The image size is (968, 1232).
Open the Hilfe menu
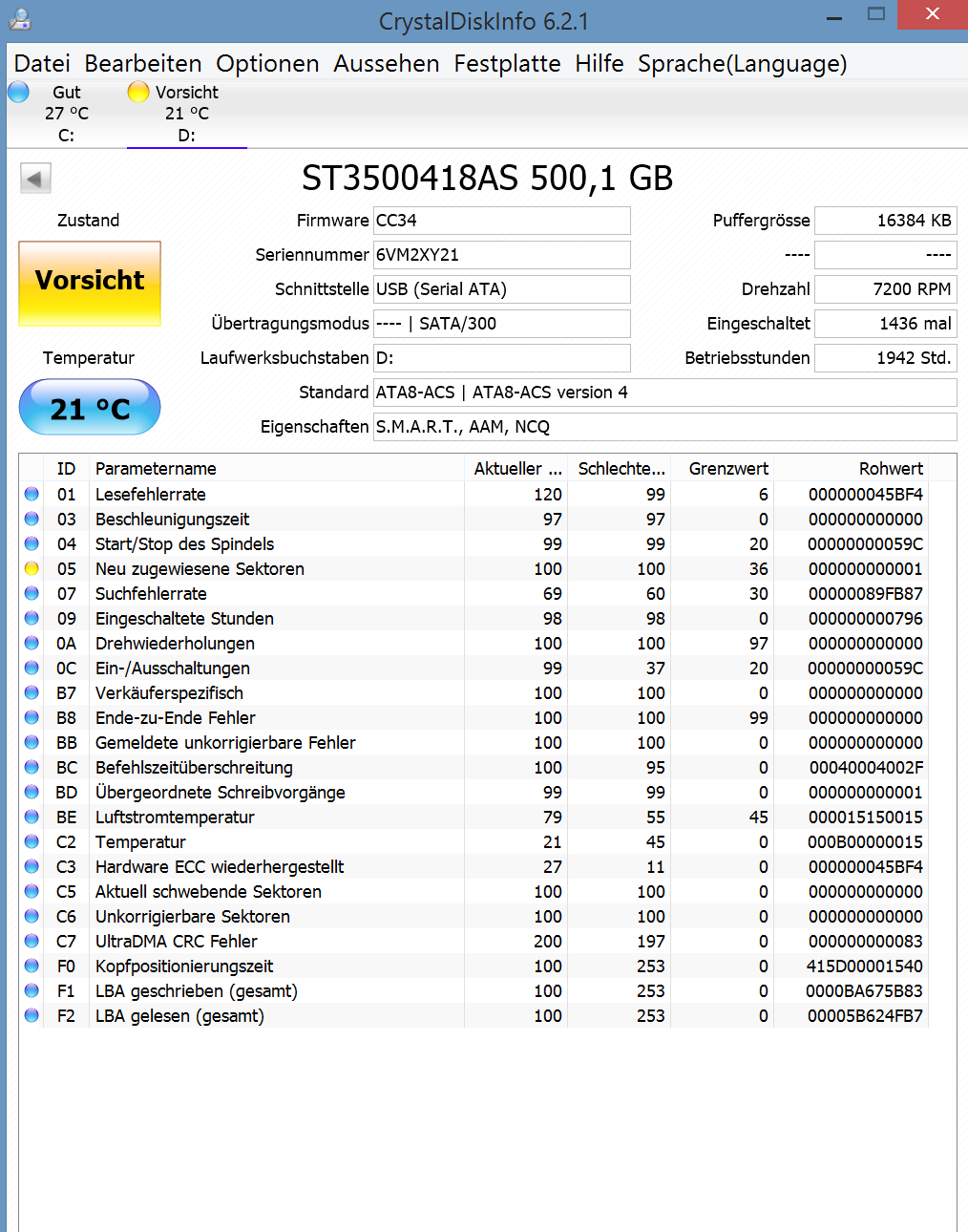[600, 63]
